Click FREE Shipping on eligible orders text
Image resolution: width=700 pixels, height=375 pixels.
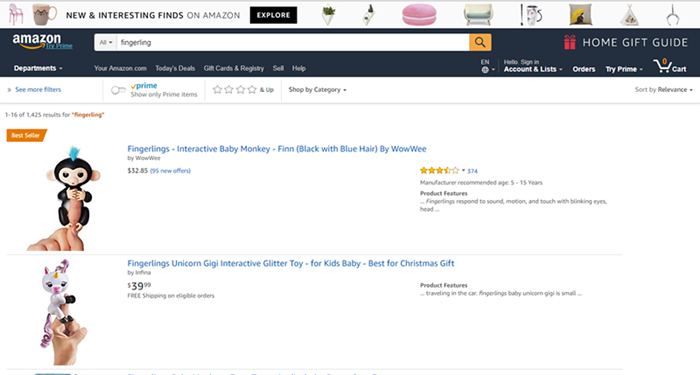point(171,296)
